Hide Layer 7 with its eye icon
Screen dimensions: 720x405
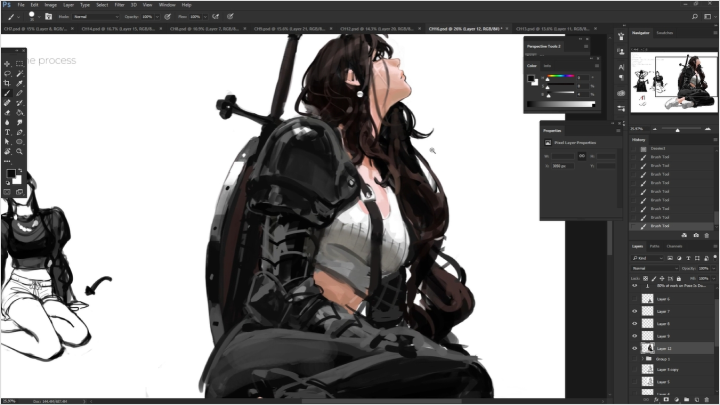(x=635, y=311)
